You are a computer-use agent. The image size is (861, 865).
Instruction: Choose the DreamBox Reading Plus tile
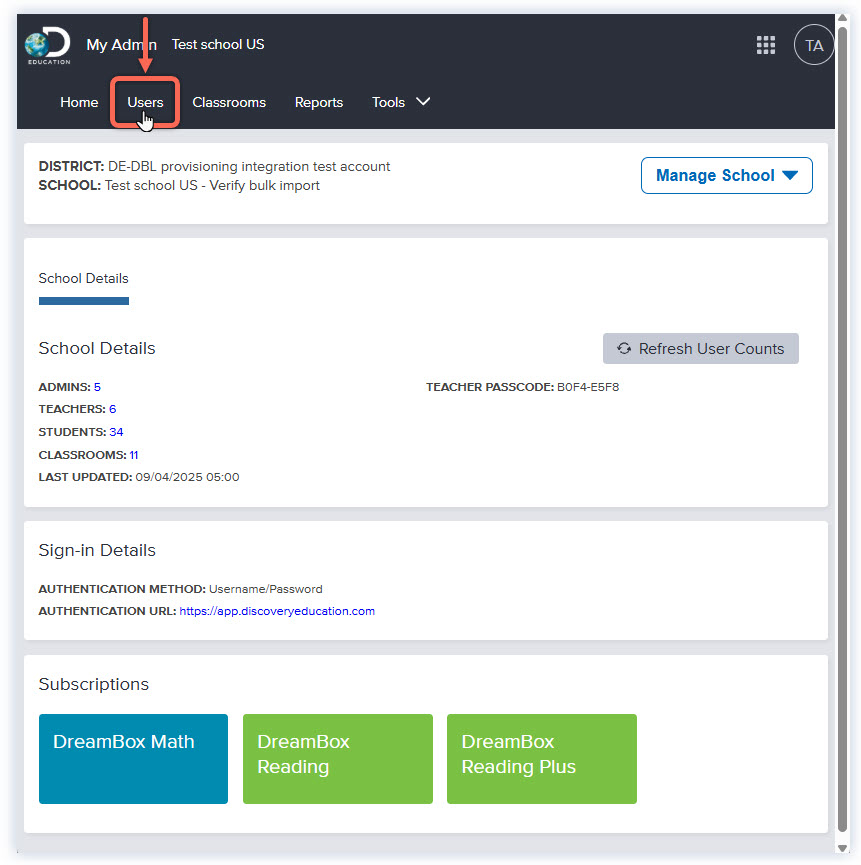coord(541,758)
